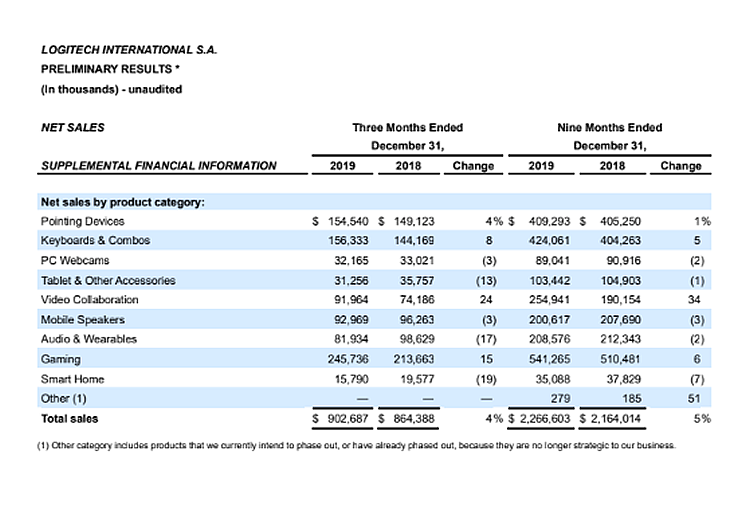750x510 pixels.
Task: Click the value 91,964 for Video Collaboration
Action: point(351,300)
